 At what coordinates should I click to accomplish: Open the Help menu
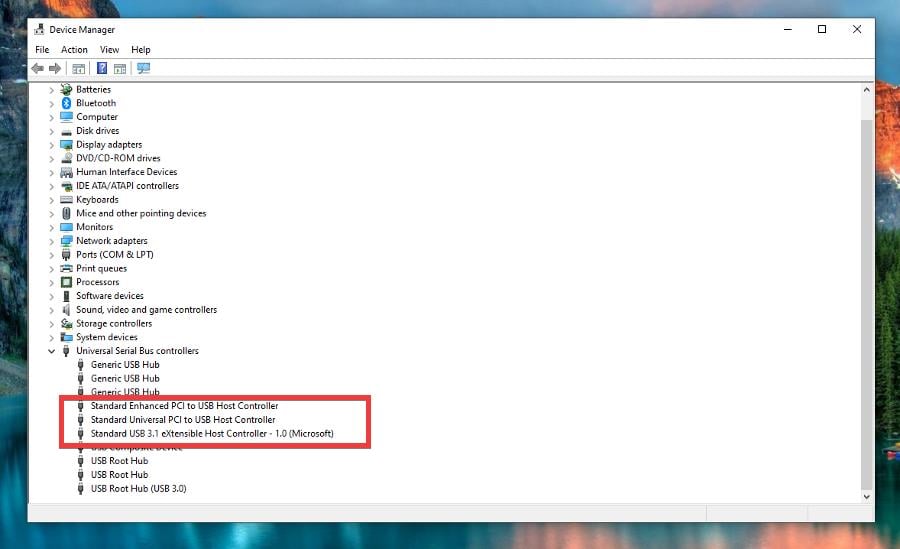tap(141, 49)
